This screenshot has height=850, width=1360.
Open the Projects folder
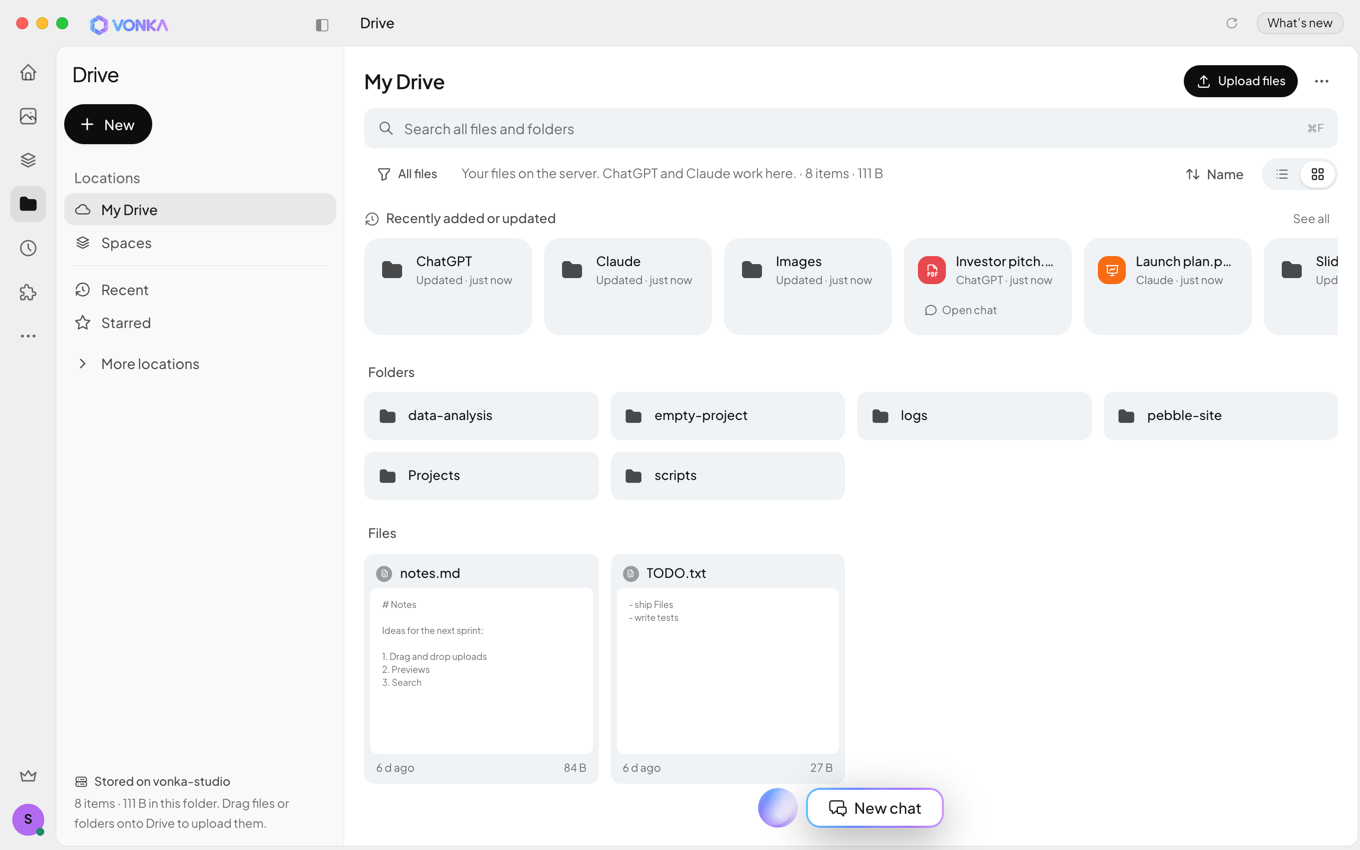481,475
